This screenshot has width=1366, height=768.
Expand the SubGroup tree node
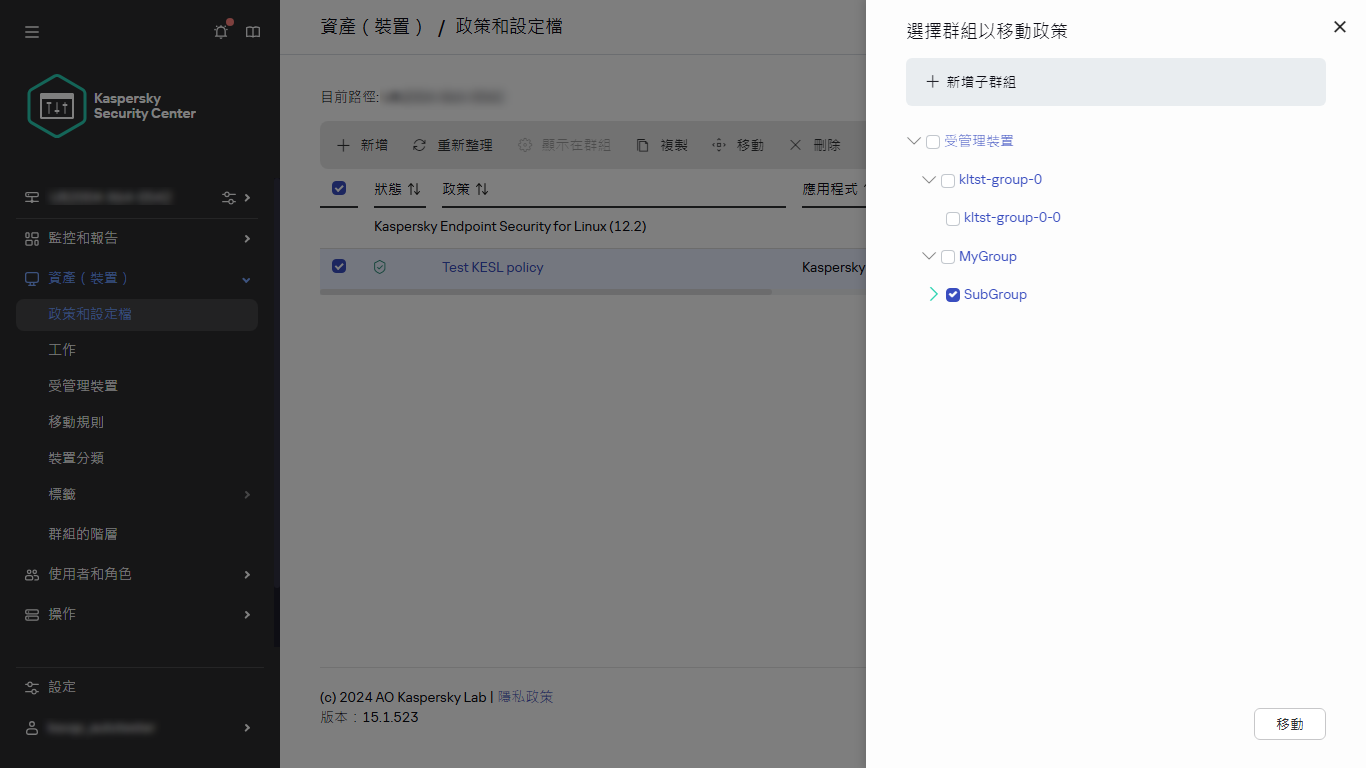tap(933, 294)
